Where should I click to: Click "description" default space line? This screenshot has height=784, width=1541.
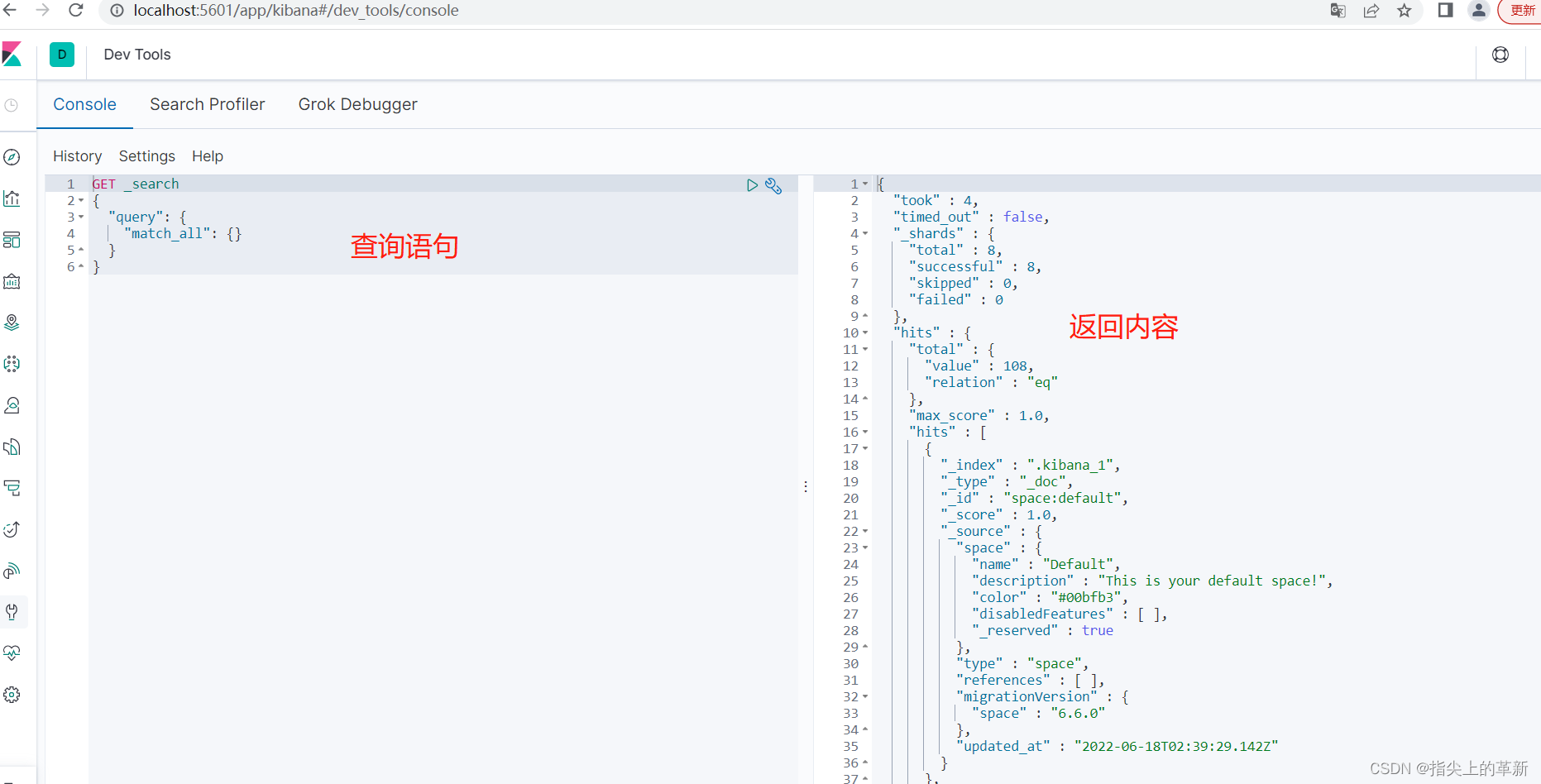coord(1153,581)
